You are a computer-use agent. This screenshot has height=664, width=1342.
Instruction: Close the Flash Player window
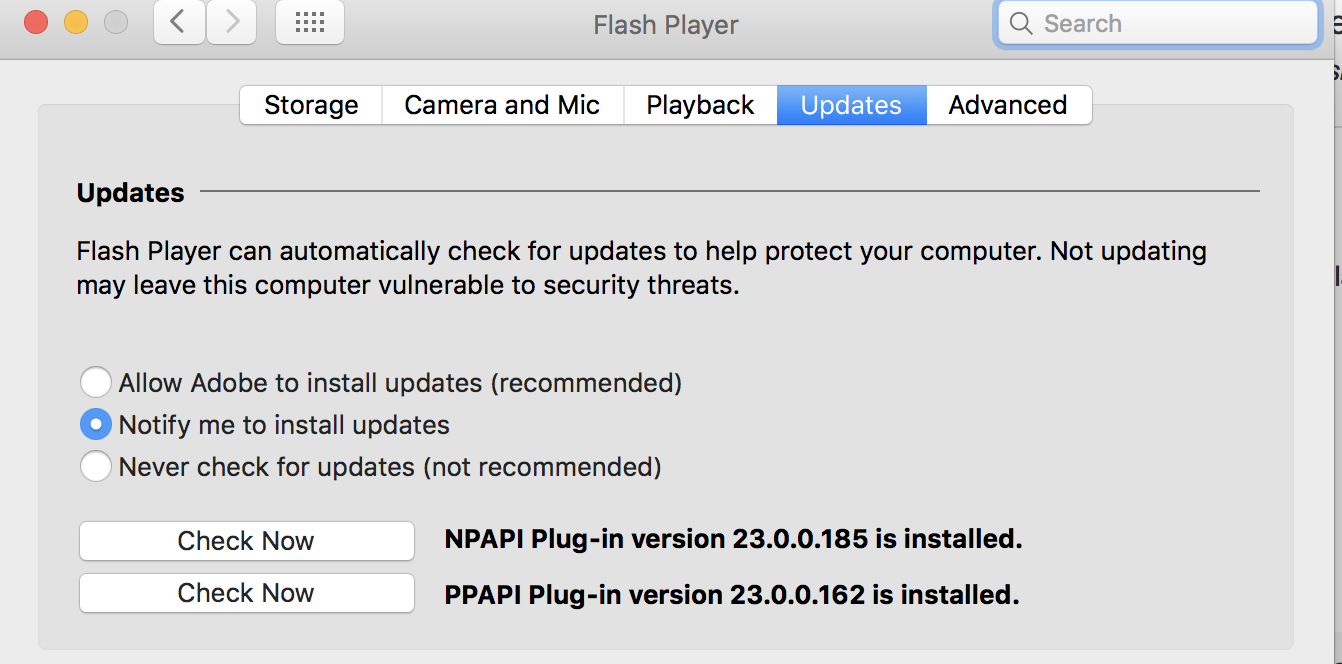(36, 22)
